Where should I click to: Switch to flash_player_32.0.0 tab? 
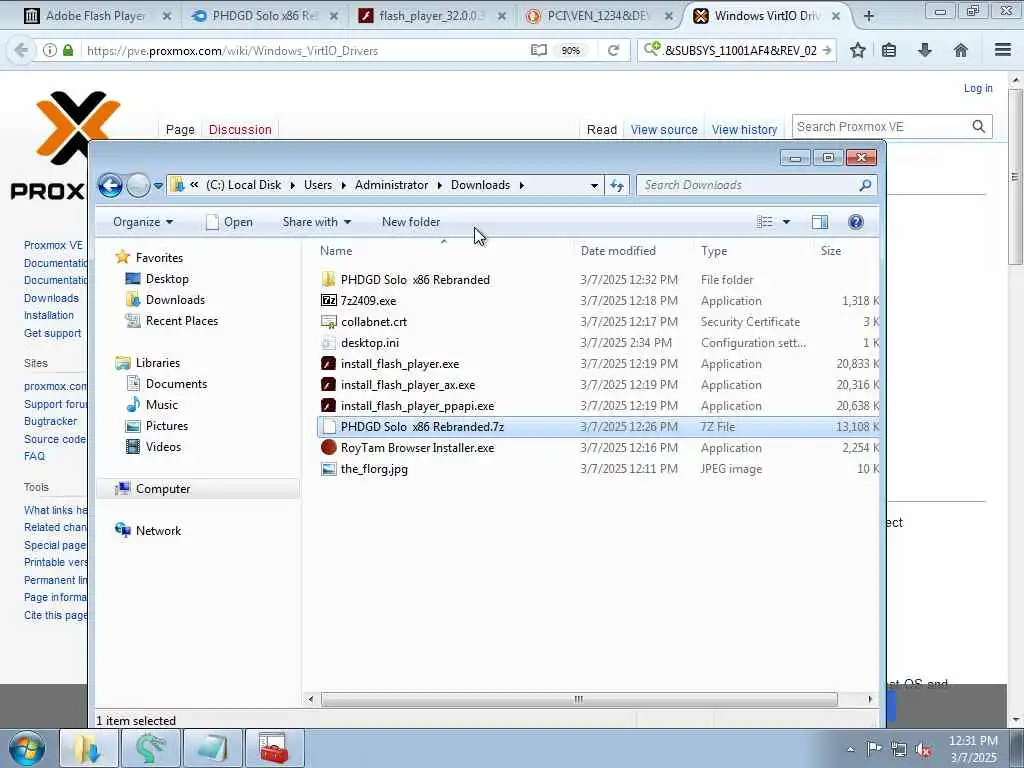(432, 16)
